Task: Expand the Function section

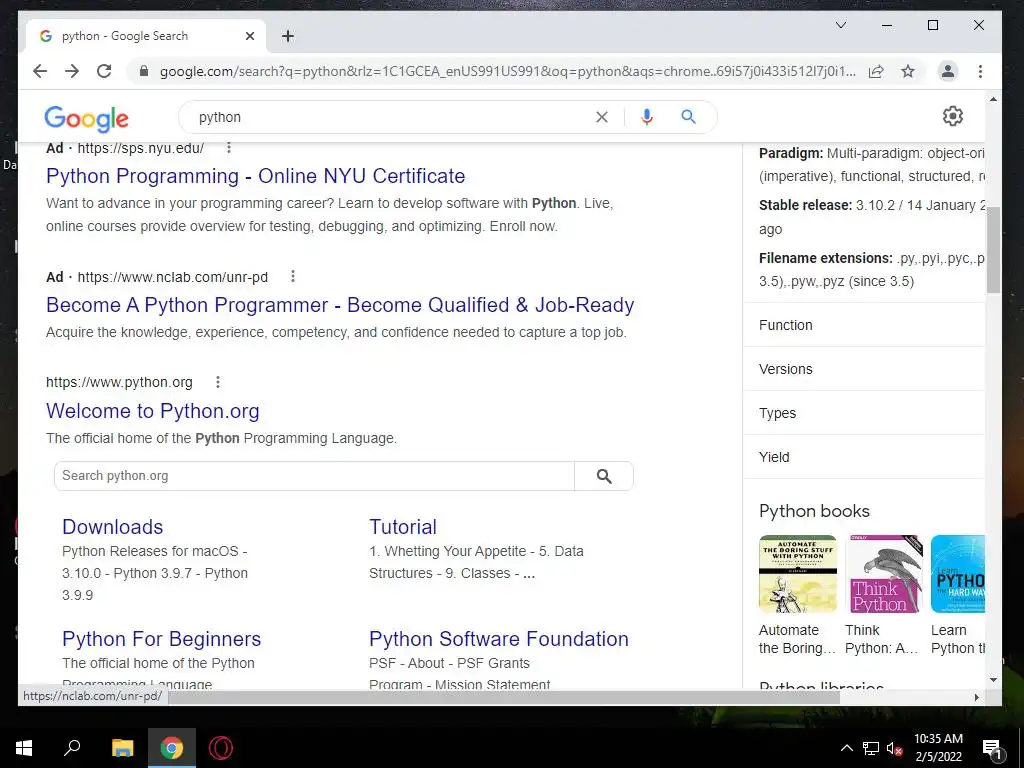Action: point(864,325)
